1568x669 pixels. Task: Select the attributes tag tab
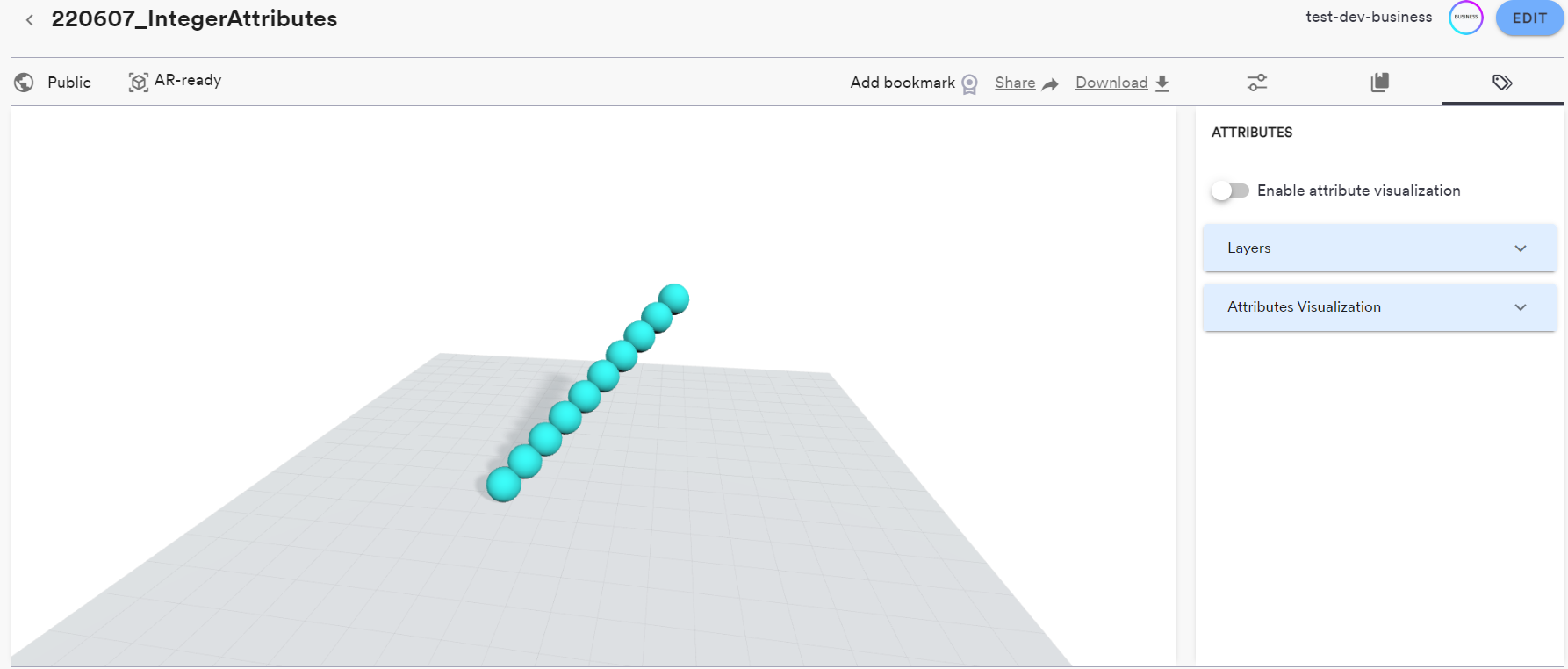point(1502,83)
